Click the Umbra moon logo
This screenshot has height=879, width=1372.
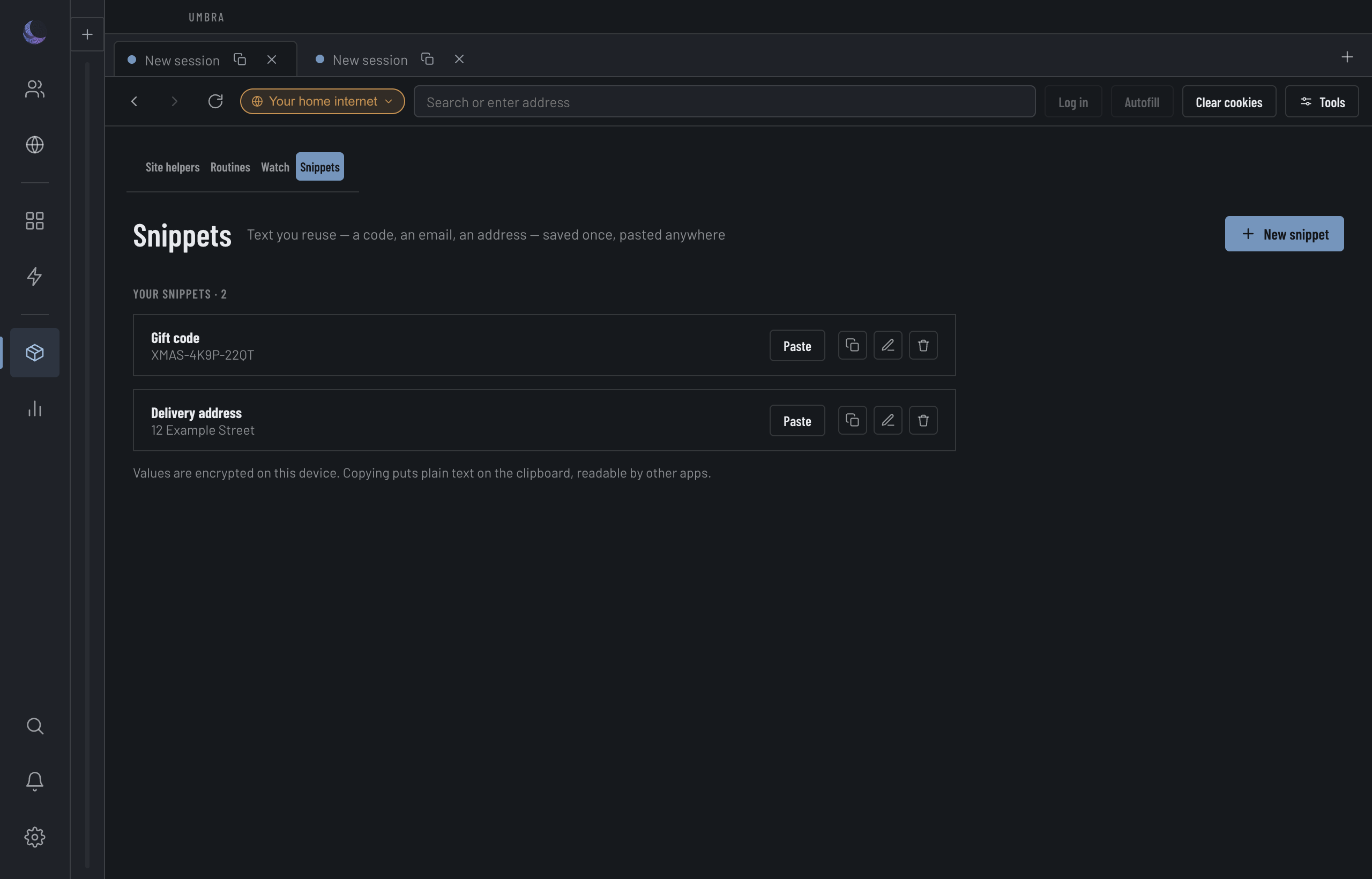tap(34, 32)
